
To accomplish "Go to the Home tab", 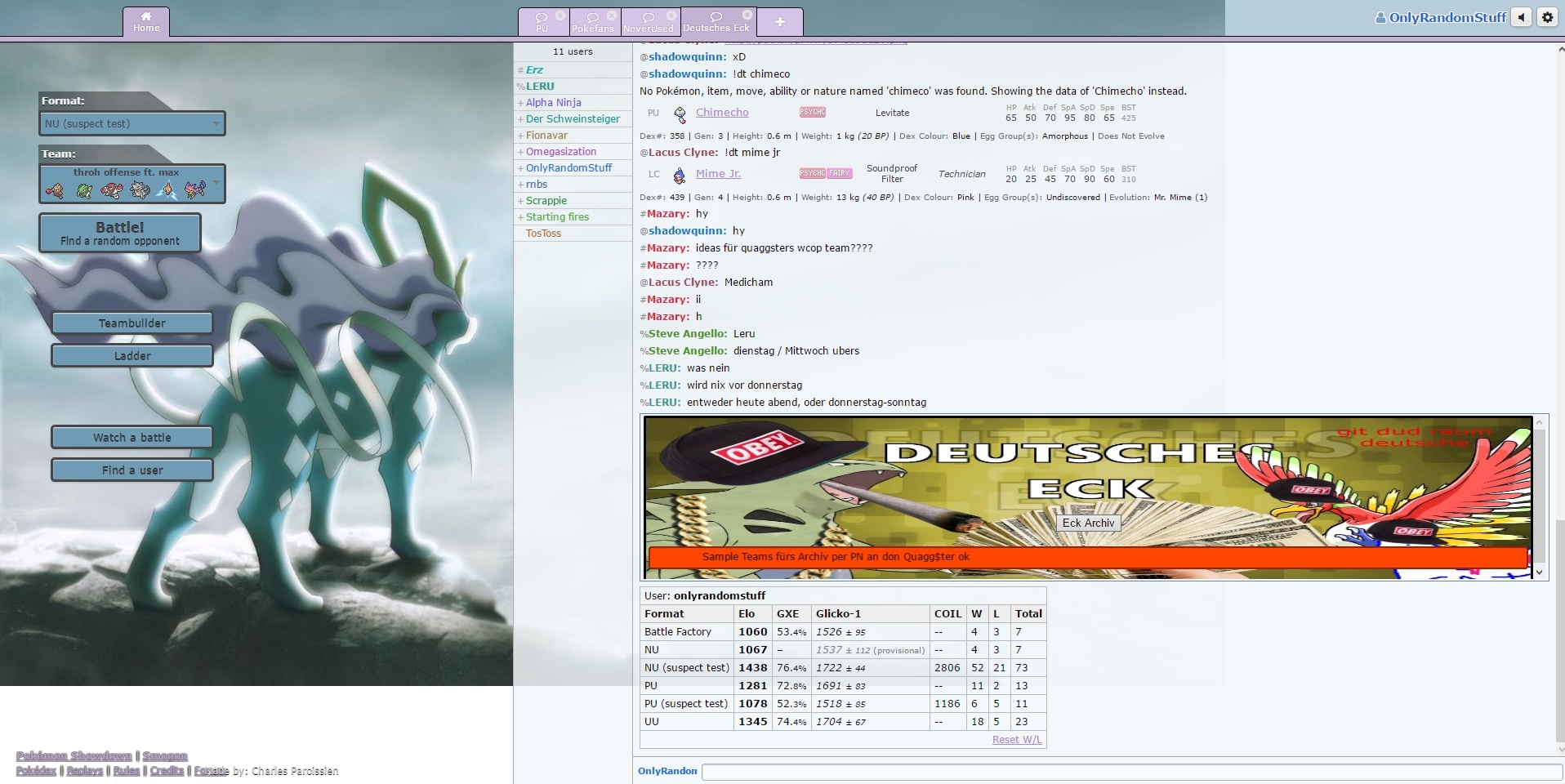I will (146, 22).
